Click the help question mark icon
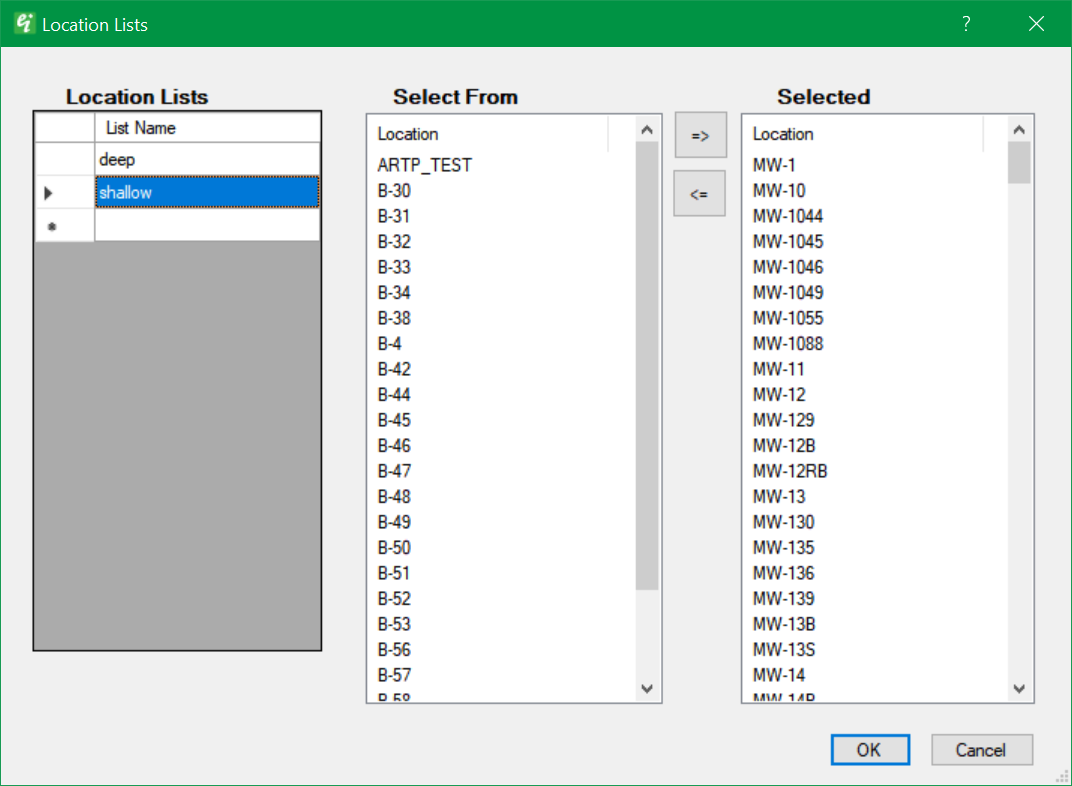This screenshot has width=1072, height=786. [x=966, y=24]
